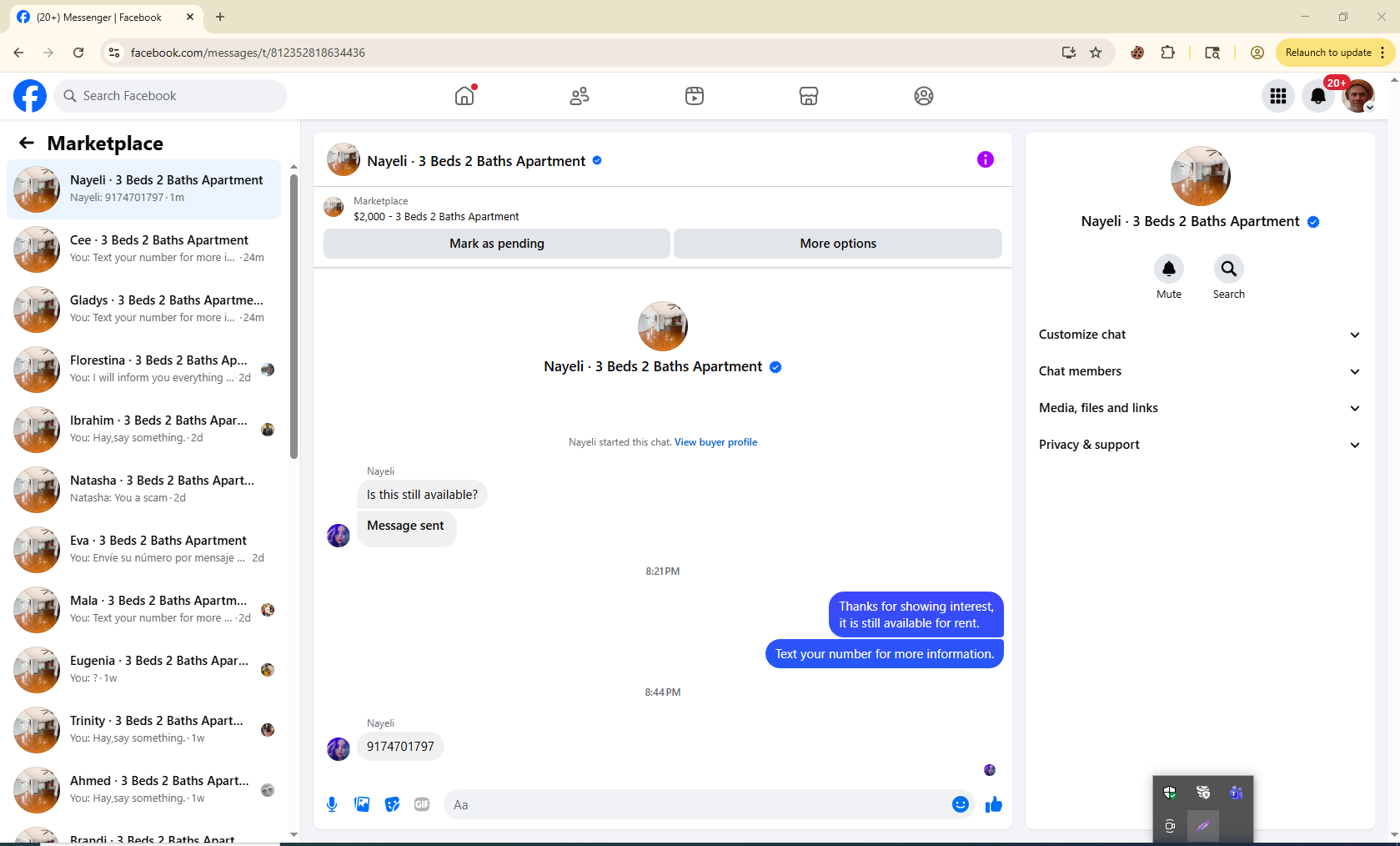Click Nayeli's large profile thumbnail in side panel
Viewport: 1400px width, 846px height.
coord(1200,176)
